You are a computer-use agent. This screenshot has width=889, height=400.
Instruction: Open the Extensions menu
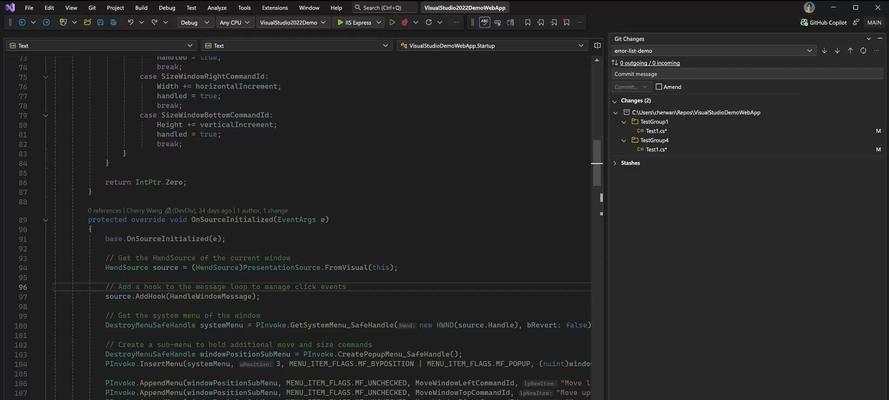pos(274,8)
